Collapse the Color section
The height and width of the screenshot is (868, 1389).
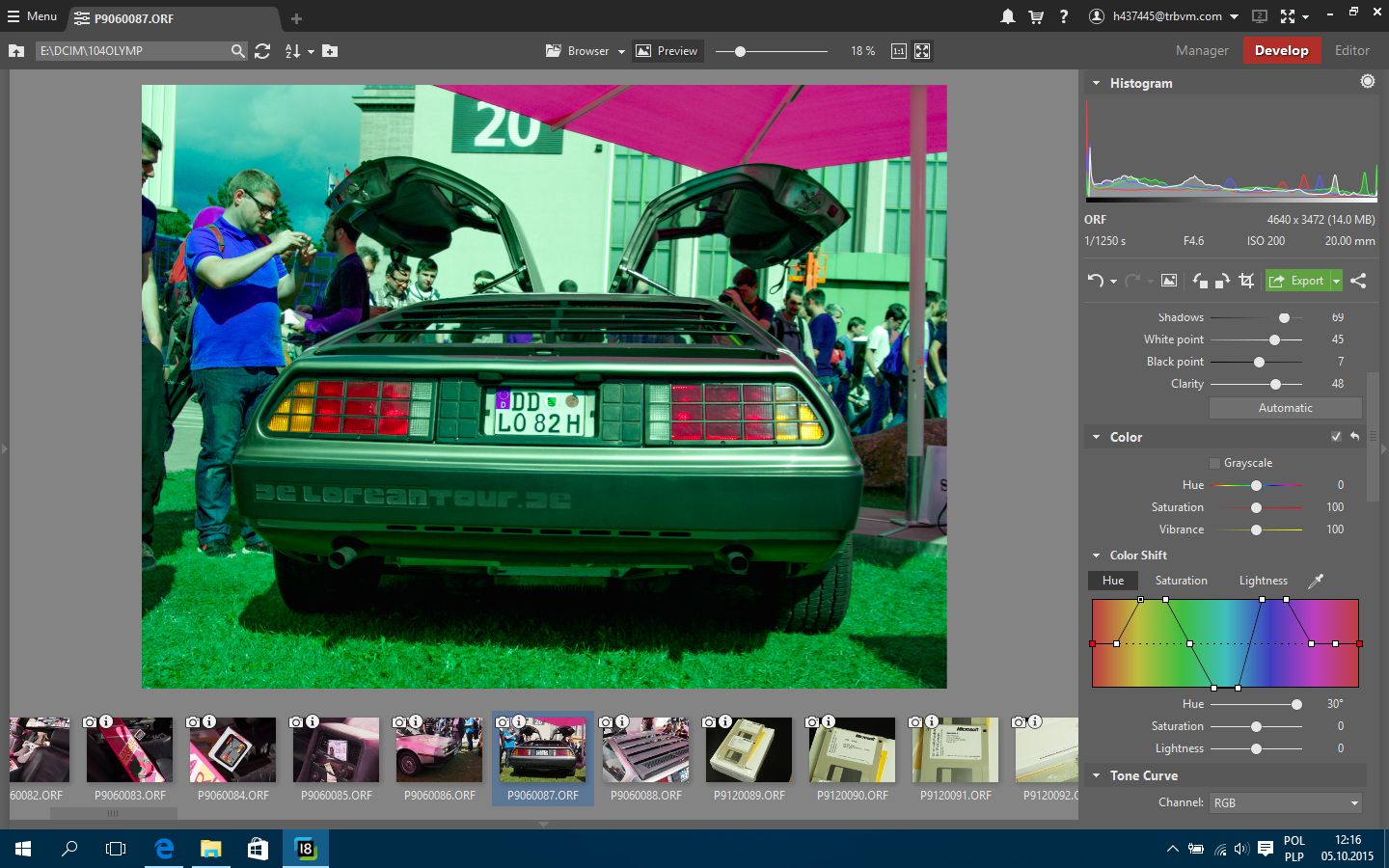pyautogui.click(x=1096, y=437)
